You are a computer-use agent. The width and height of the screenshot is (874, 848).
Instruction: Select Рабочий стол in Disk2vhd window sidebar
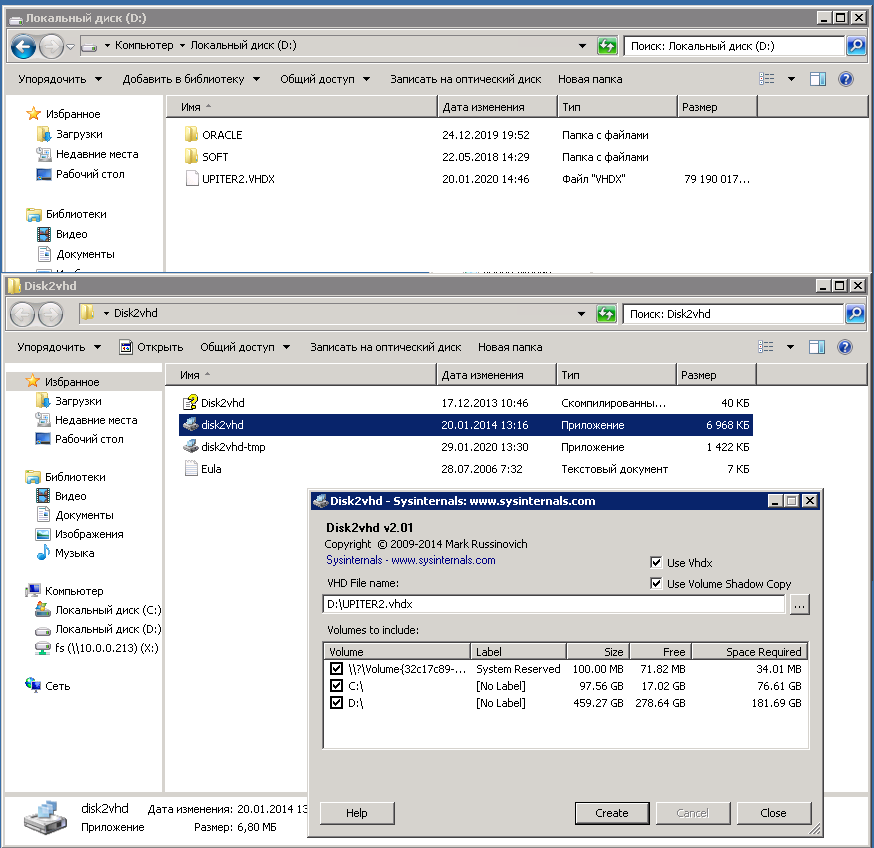point(79,439)
